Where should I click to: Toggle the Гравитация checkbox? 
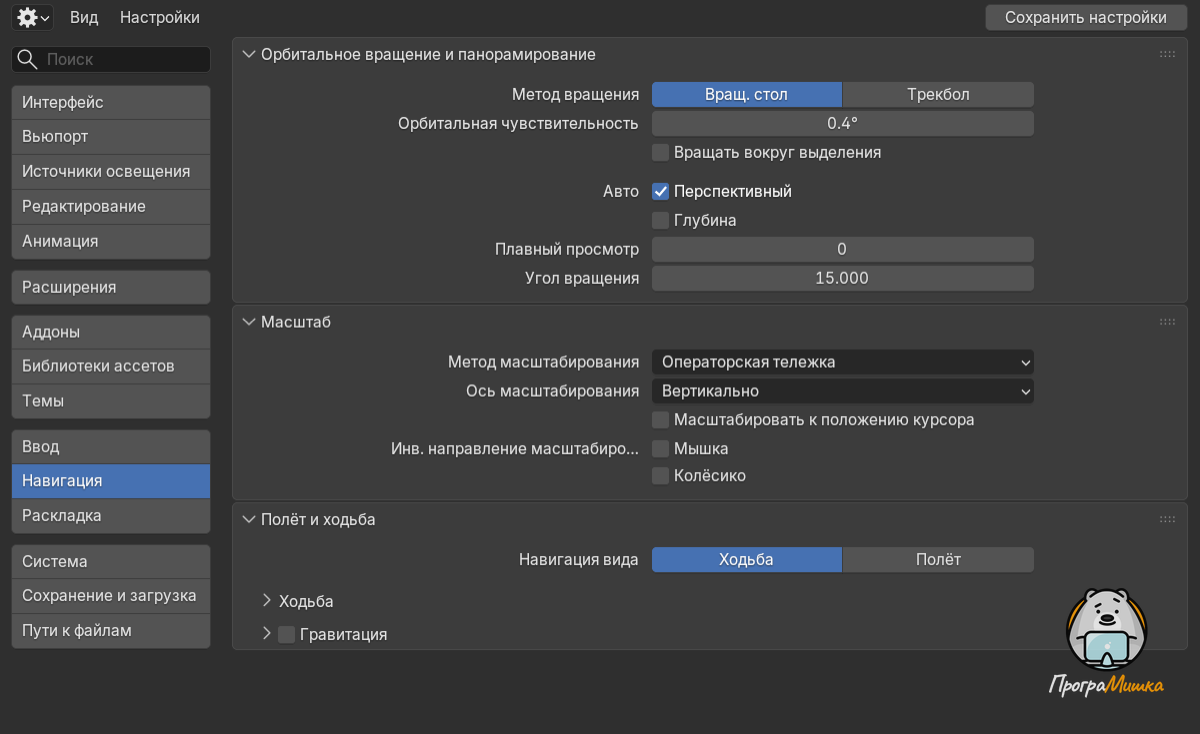(x=286, y=634)
